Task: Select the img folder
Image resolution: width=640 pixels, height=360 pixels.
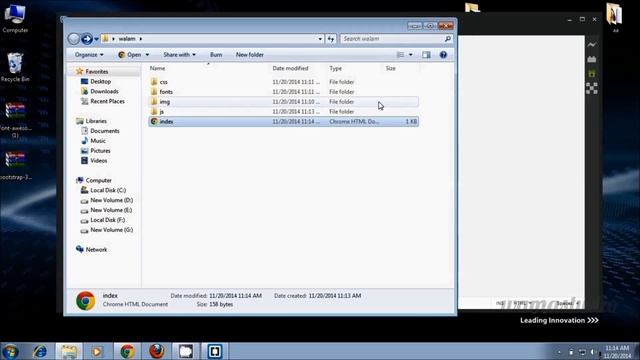Action: coord(284,102)
